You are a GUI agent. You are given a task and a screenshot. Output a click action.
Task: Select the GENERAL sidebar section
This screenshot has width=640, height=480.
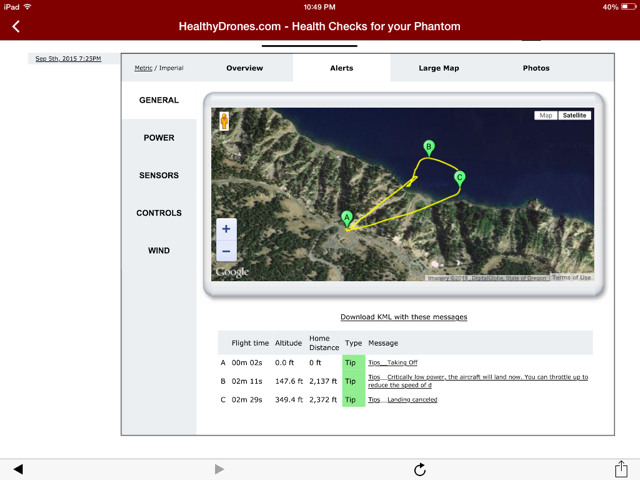[x=159, y=100]
